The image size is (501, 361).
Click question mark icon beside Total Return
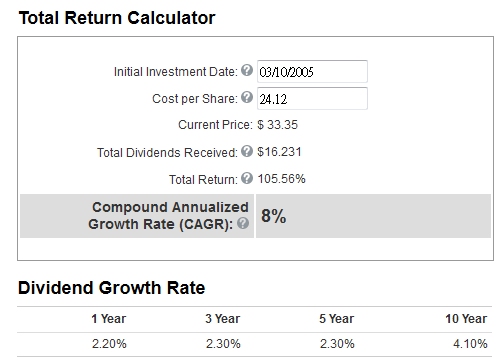coord(247,178)
